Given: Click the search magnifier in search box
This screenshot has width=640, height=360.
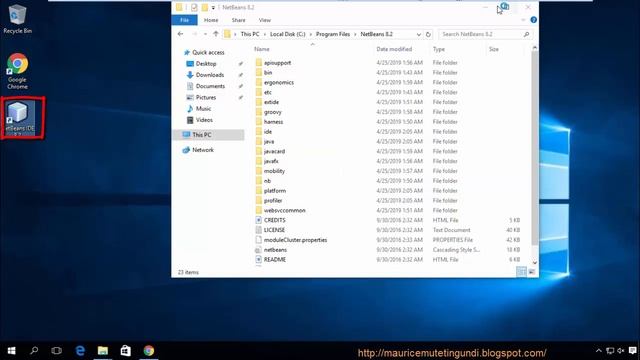Looking at the screenshot, I should click(526, 34).
